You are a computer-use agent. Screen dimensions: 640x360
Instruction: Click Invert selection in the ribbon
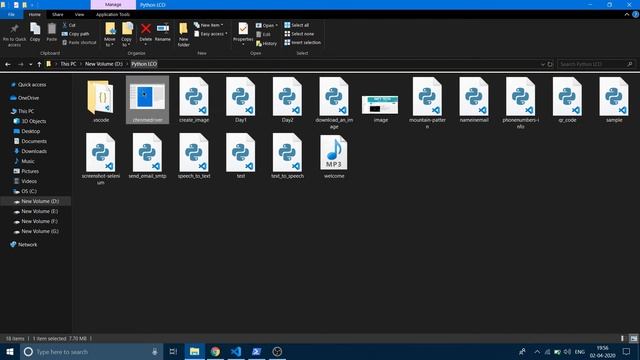302,42
